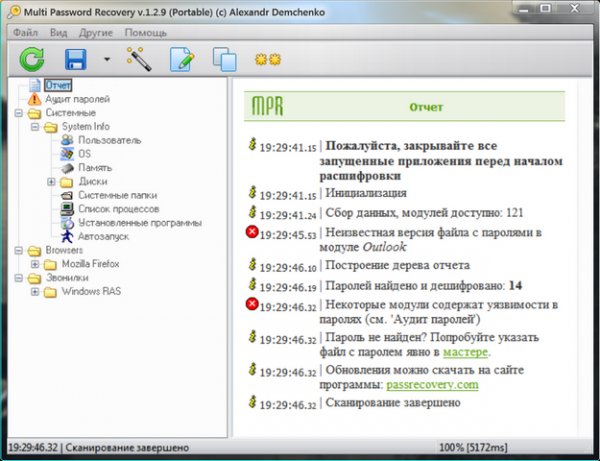Click the running man icon beside Автозапуск
The height and width of the screenshot is (461, 600).
(x=67, y=236)
